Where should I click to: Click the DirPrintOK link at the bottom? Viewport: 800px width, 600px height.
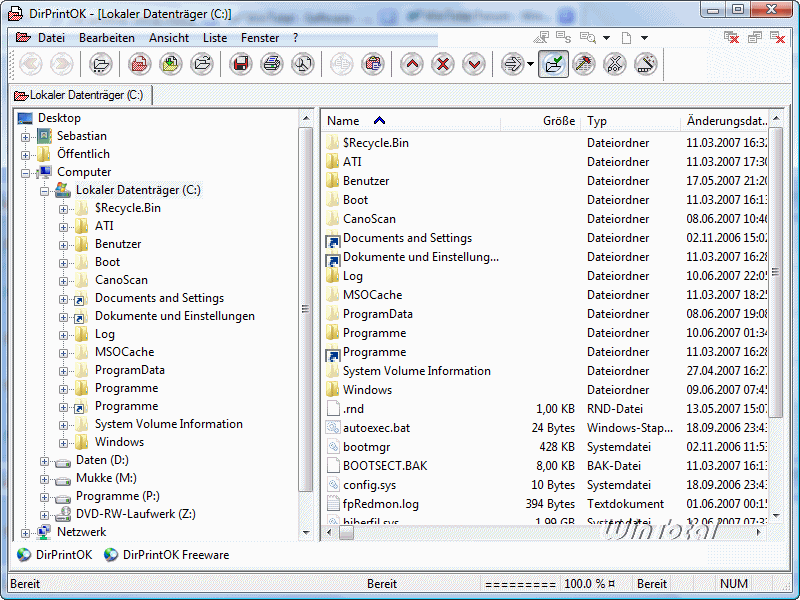coord(55,555)
